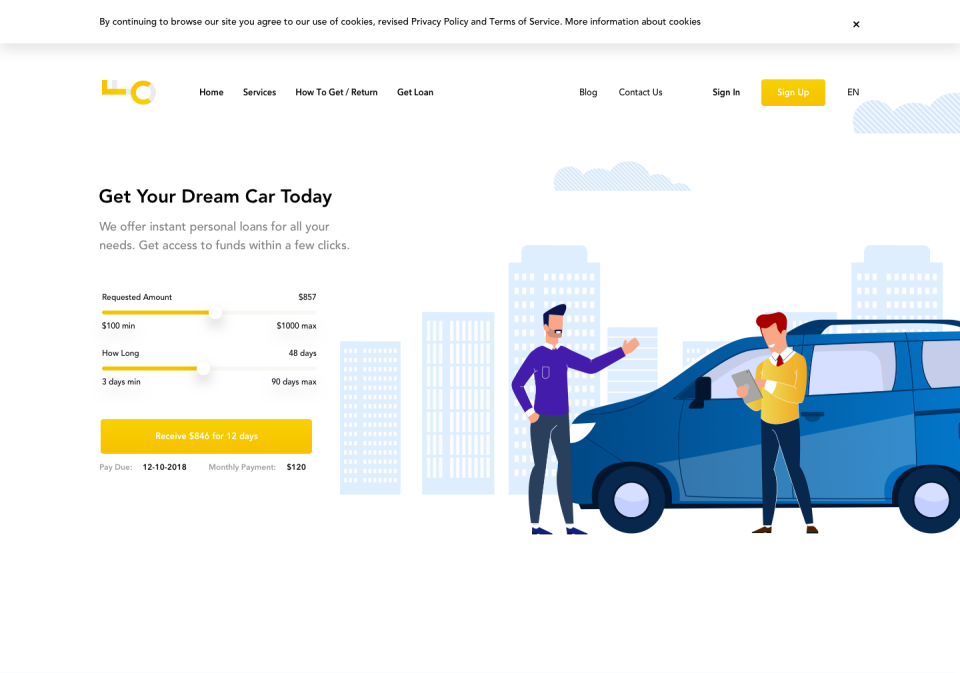Close the cookie consent banner

click(856, 24)
